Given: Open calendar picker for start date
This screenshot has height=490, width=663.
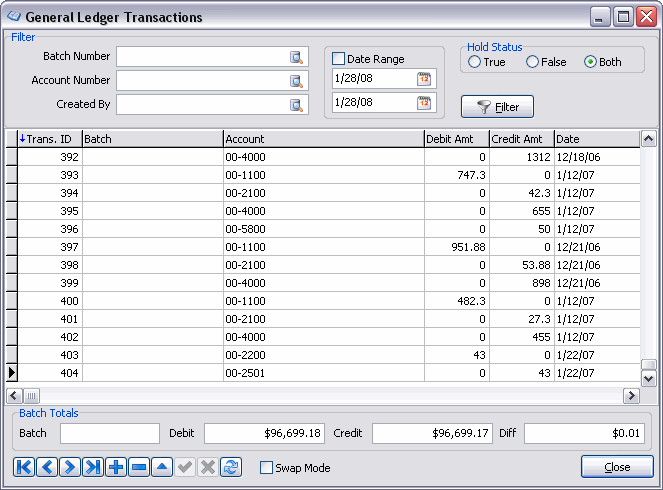Looking at the screenshot, I should click(424, 79).
